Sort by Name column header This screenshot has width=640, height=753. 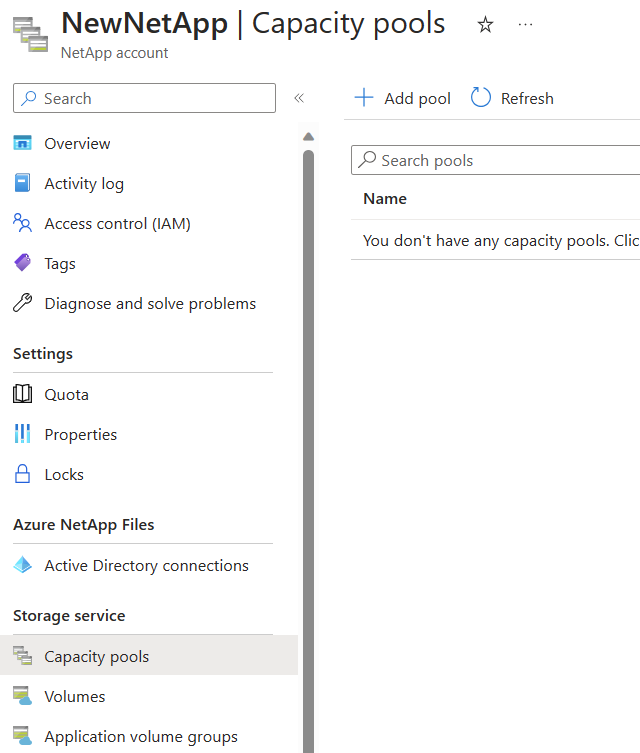385,199
